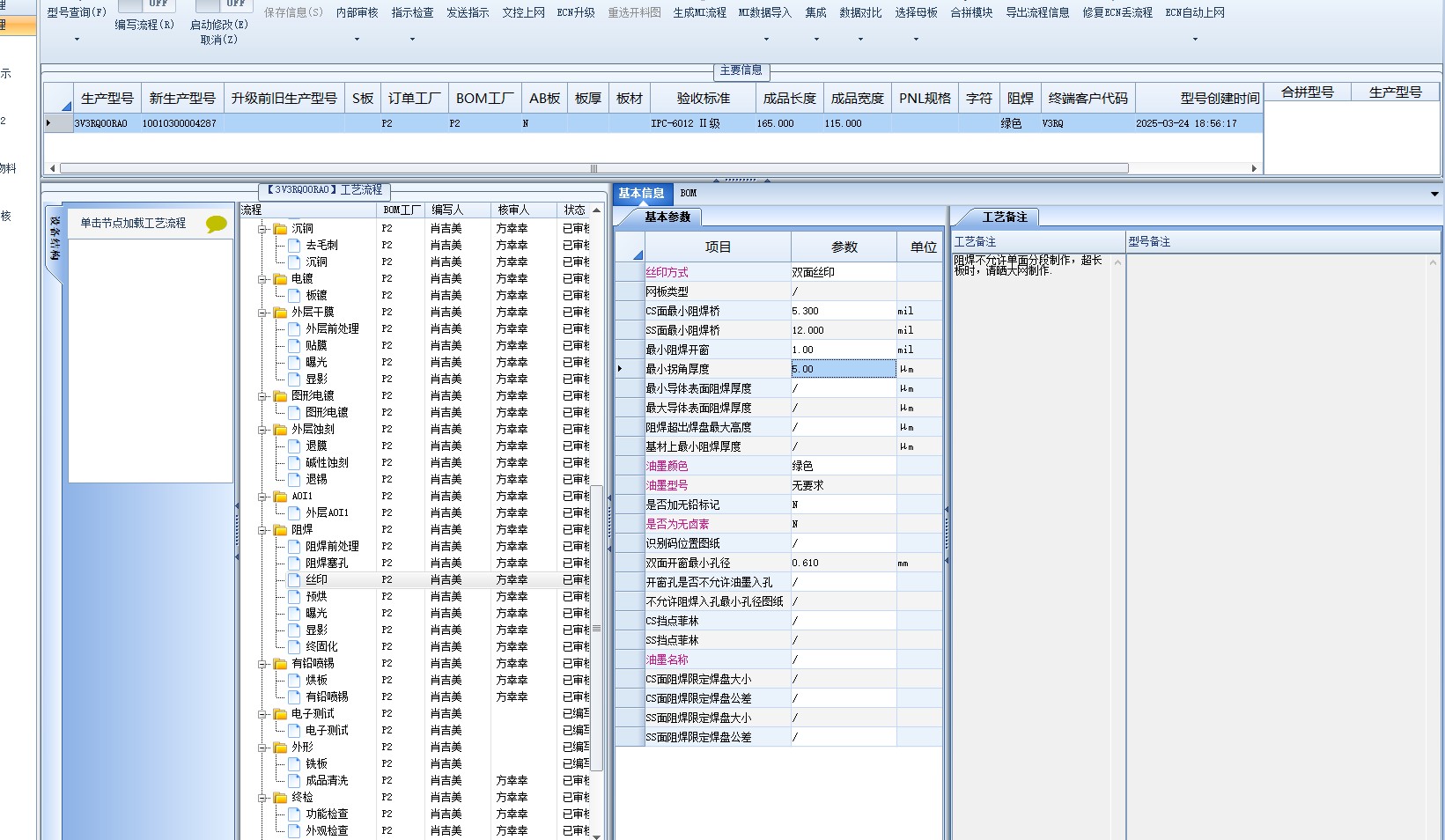Click the process tree vertical scrollbar thumb
The image size is (1445, 840).
pos(596,628)
